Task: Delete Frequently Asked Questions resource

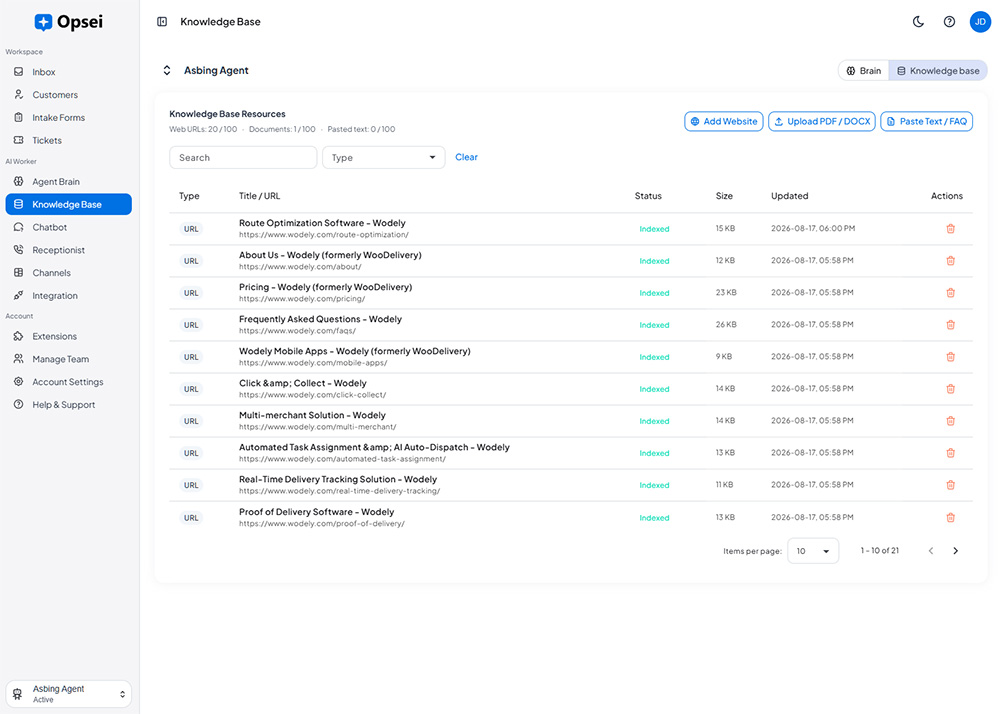Action: pos(950,325)
